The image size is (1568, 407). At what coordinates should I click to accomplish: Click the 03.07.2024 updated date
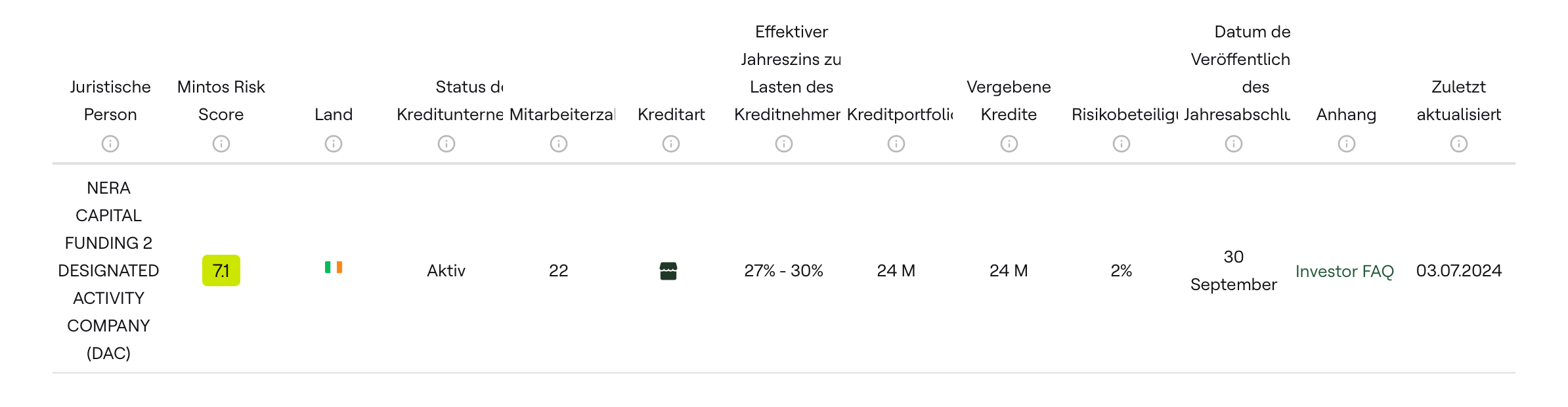tap(1459, 270)
